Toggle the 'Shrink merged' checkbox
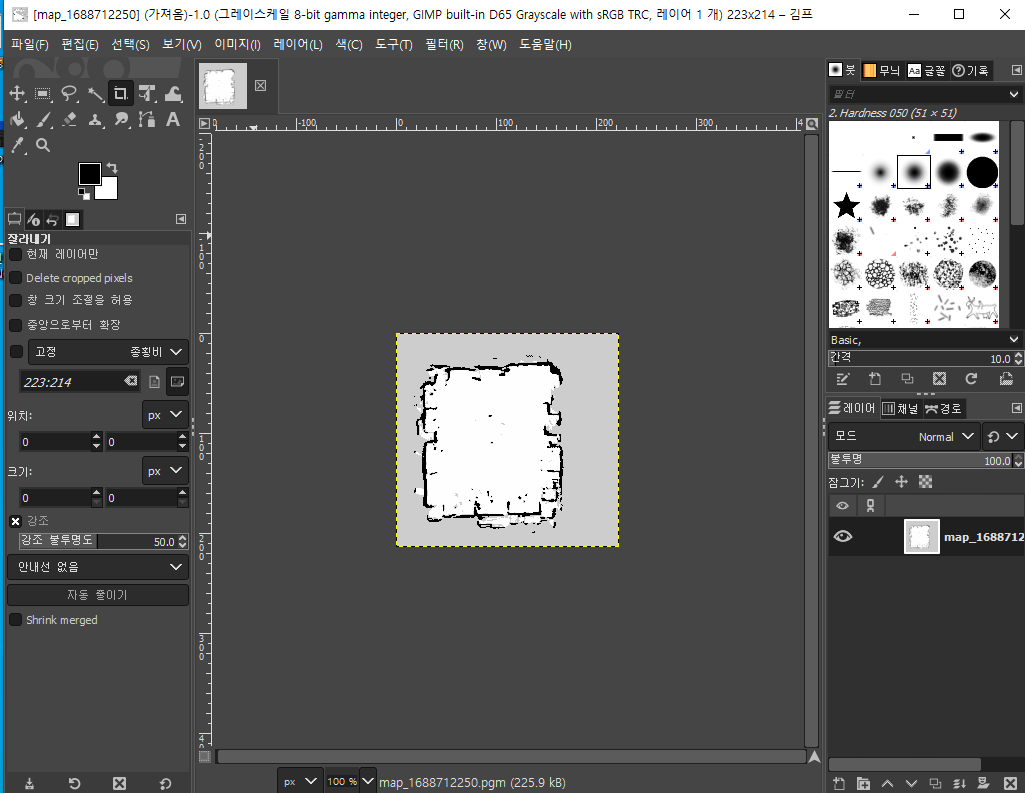 [16, 620]
